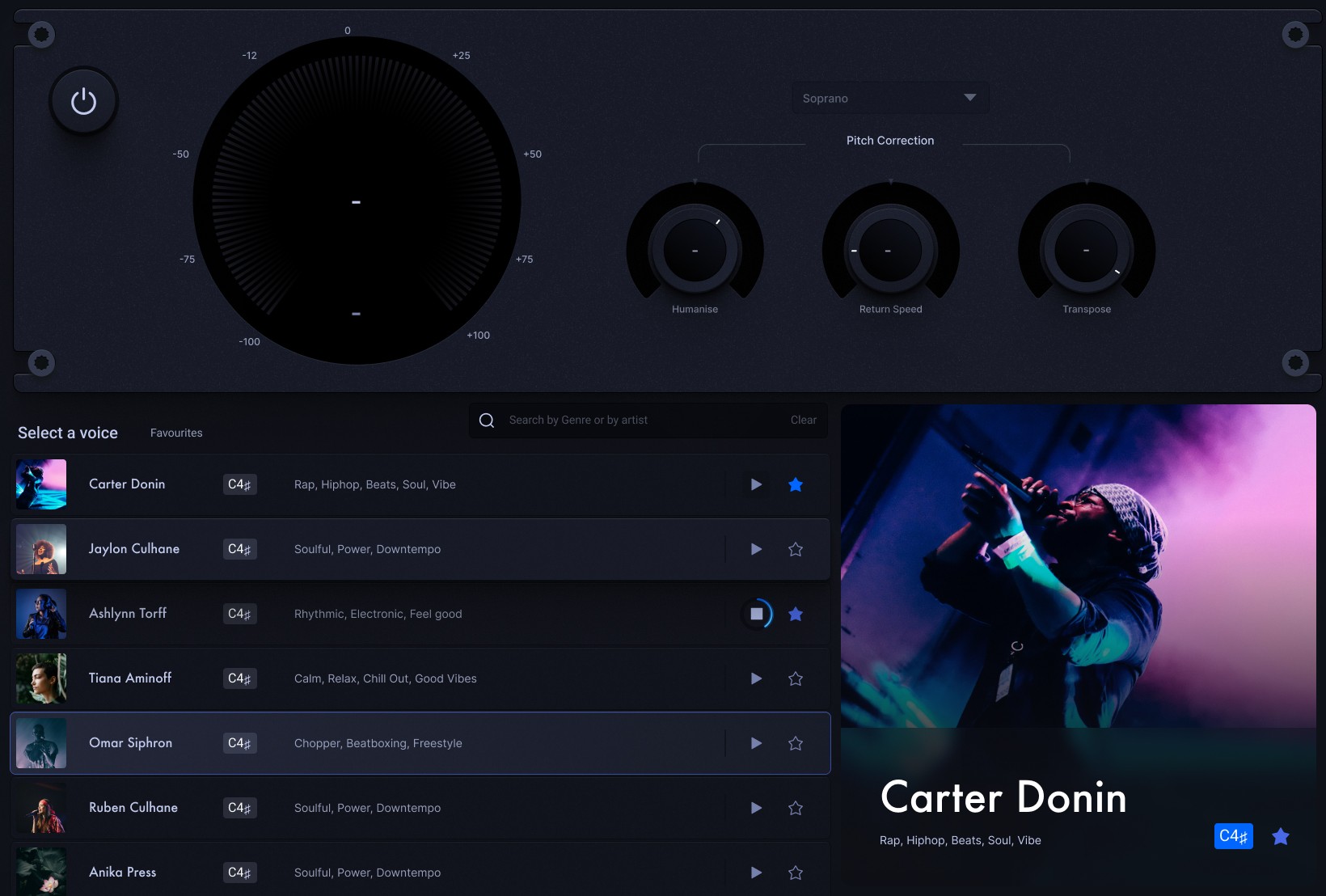Screen dimensions: 1326x896
Task: Unfavorite Carter Donin using the star
Action: pyautogui.click(x=795, y=484)
